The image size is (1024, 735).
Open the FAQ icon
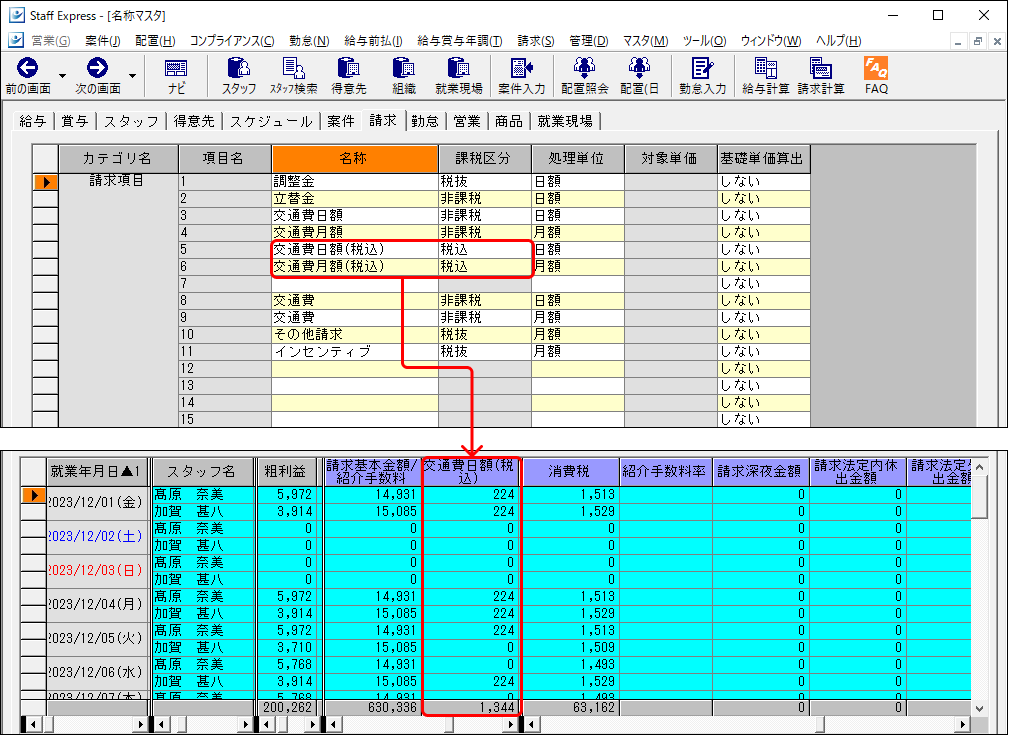coord(876,75)
